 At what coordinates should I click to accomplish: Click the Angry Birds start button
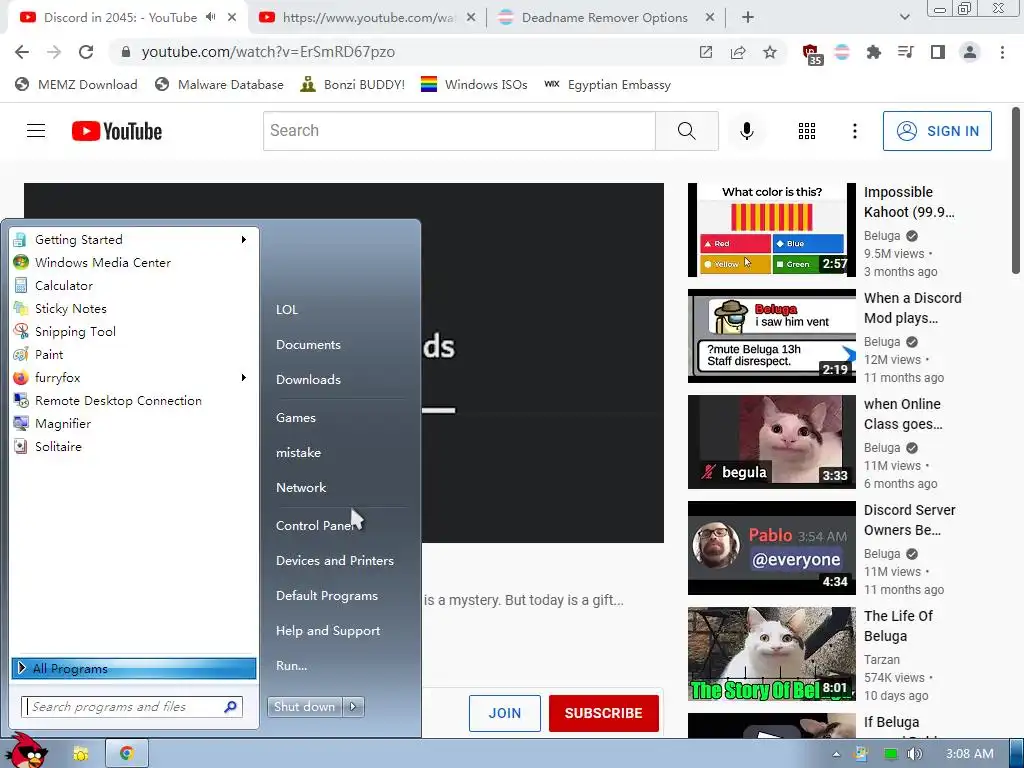(27, 751)
